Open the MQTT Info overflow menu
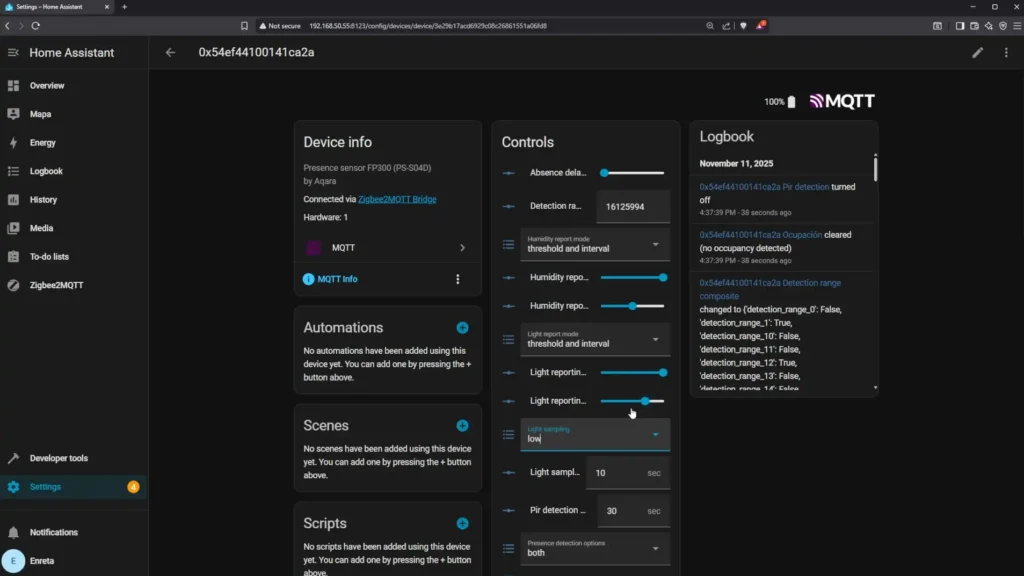The height and width of the screenshot is (576, 1024). tap(458, 279)
